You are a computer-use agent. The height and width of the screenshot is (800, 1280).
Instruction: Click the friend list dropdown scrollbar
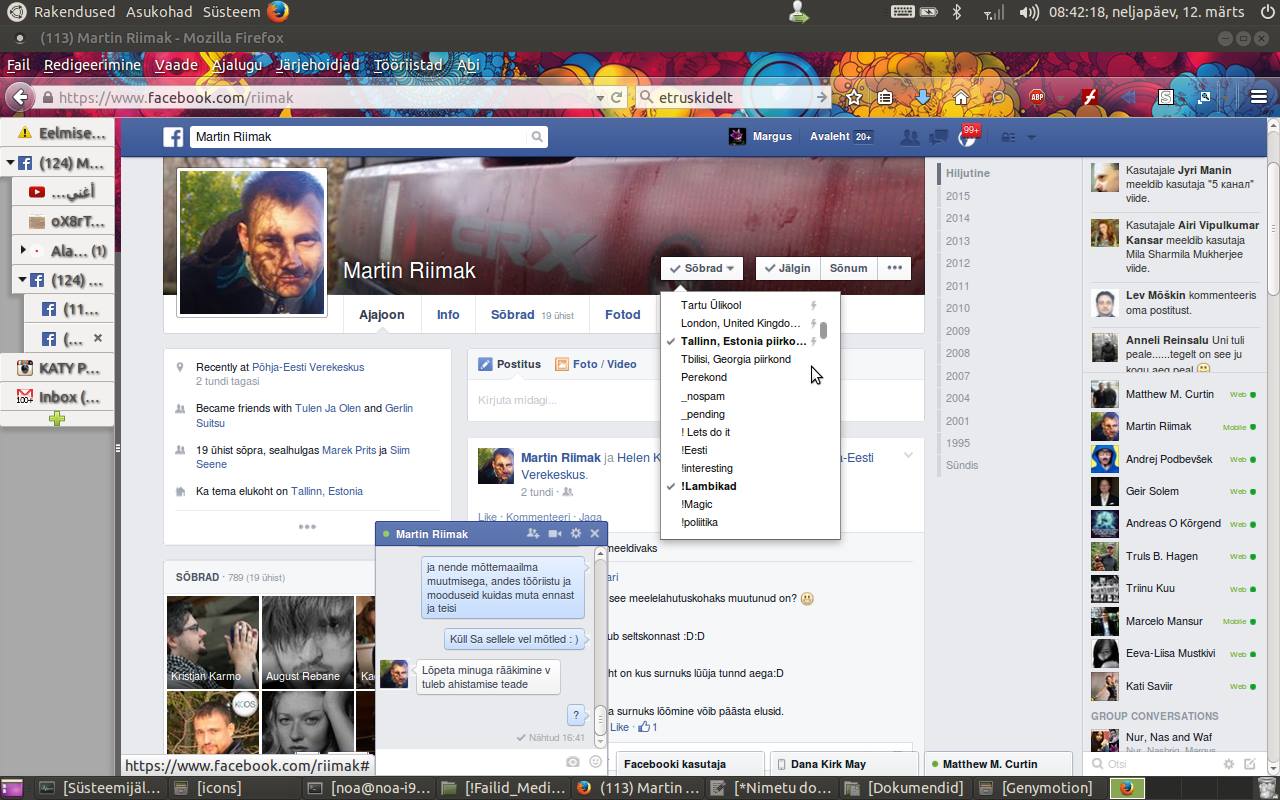[823, 330]
